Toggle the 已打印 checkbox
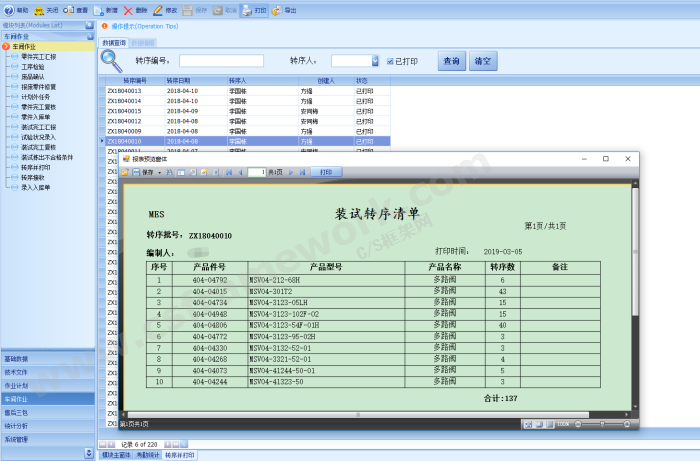The image size is (700, 461). tap(390, 61)
